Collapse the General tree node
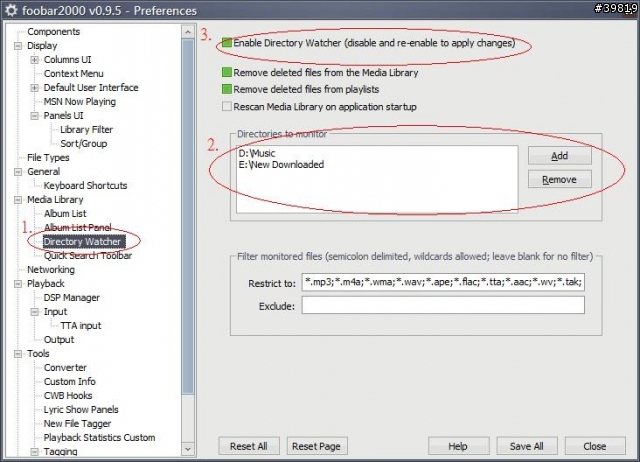Screen dimensions: 640x462 (18, 172)
